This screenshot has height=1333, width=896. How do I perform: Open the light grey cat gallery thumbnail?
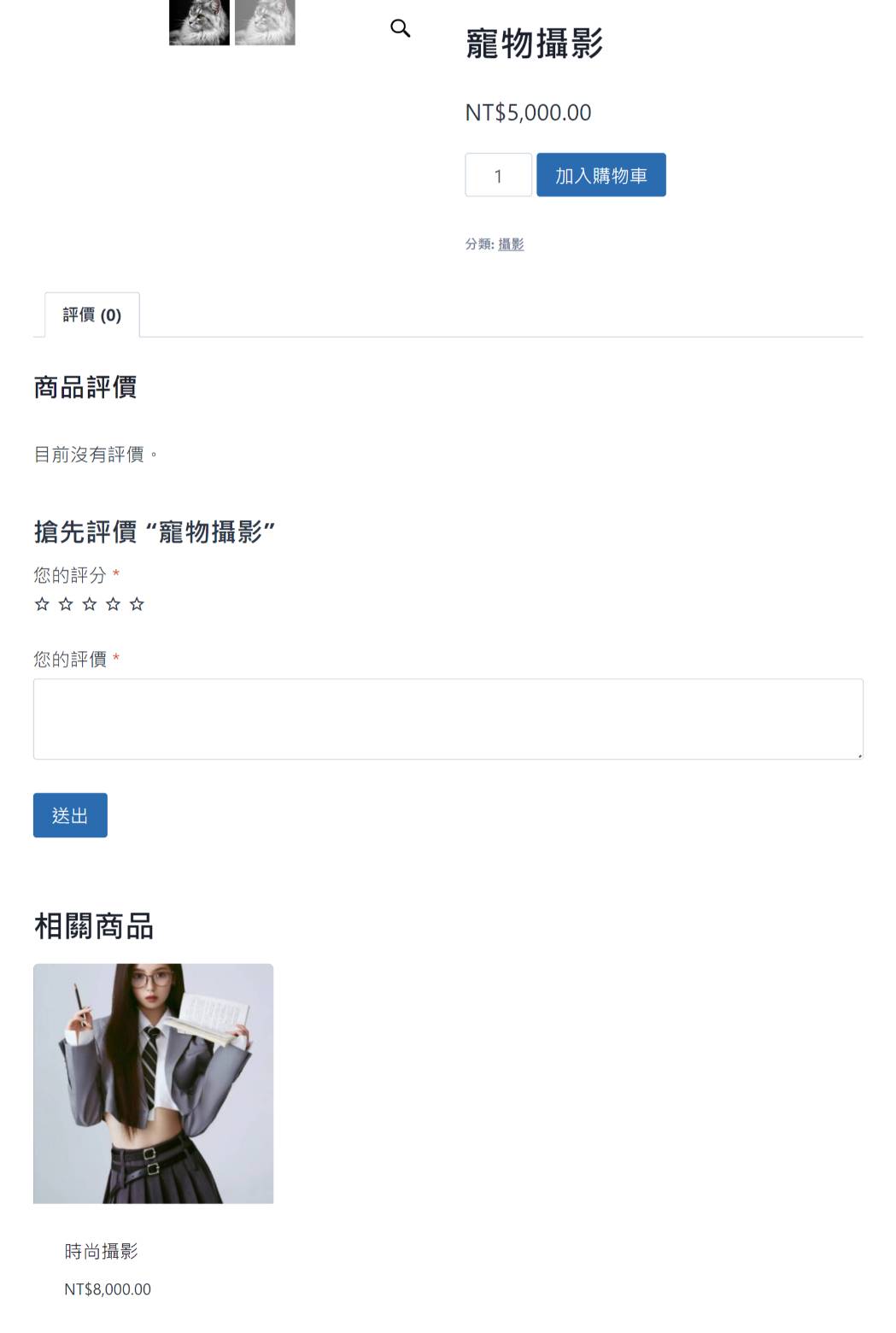coord(265,22)
